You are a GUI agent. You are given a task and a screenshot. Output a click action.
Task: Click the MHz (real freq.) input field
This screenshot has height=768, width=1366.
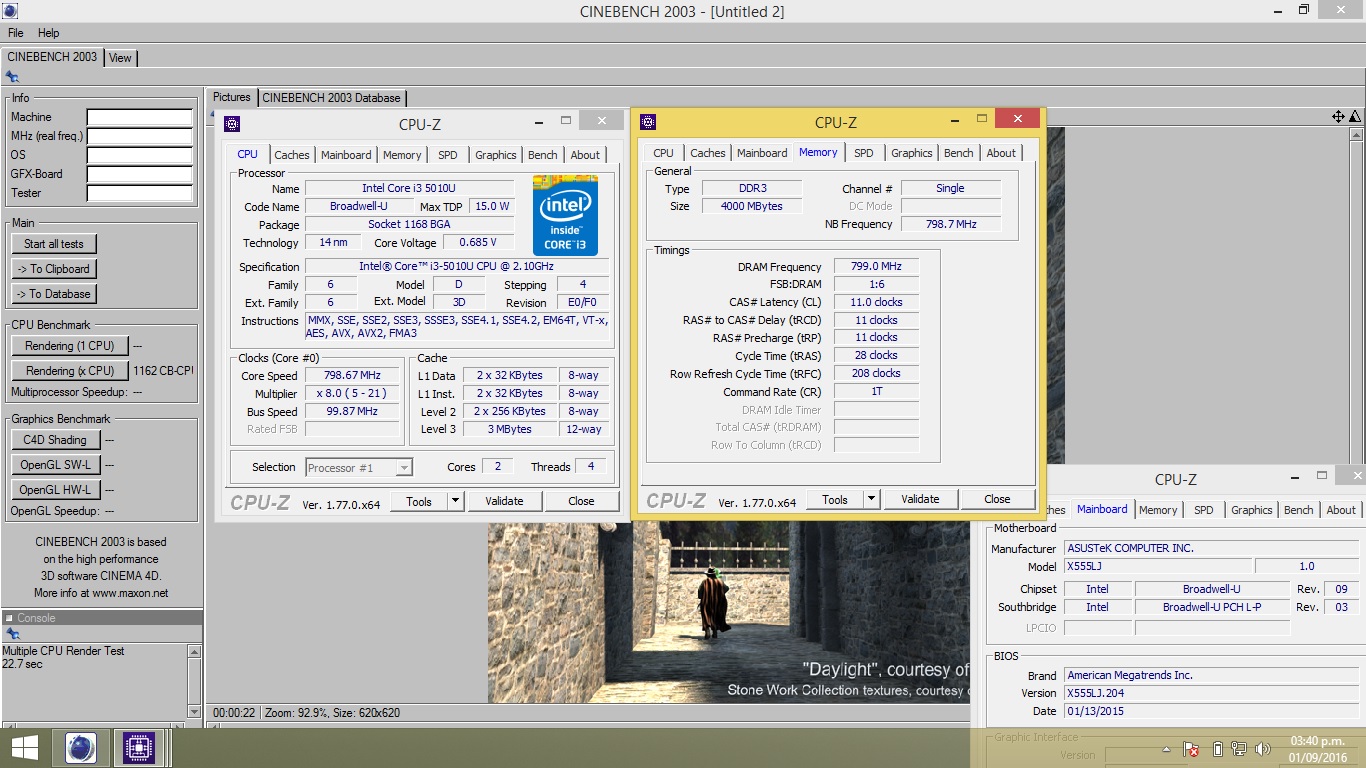point(139,136)
